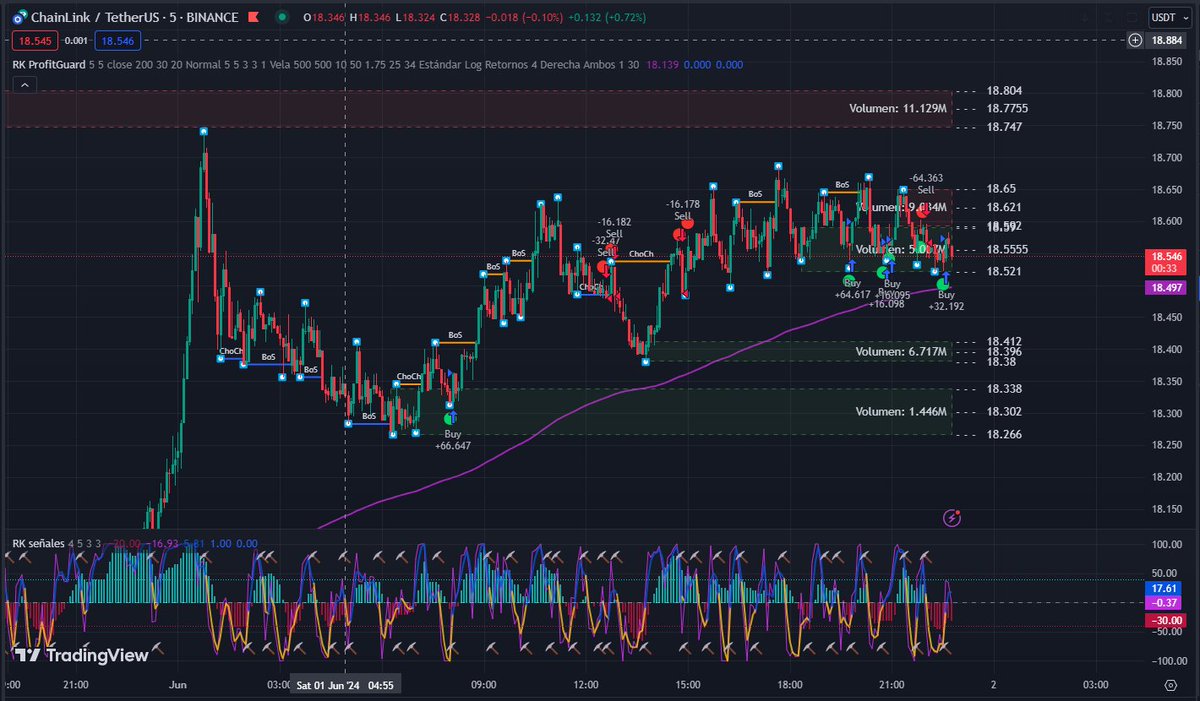1200x701 pixels.
Task: Click the Sat 01 Jun '24 04:55 date label
Action: pyautogui.click(x=345, y=685)
